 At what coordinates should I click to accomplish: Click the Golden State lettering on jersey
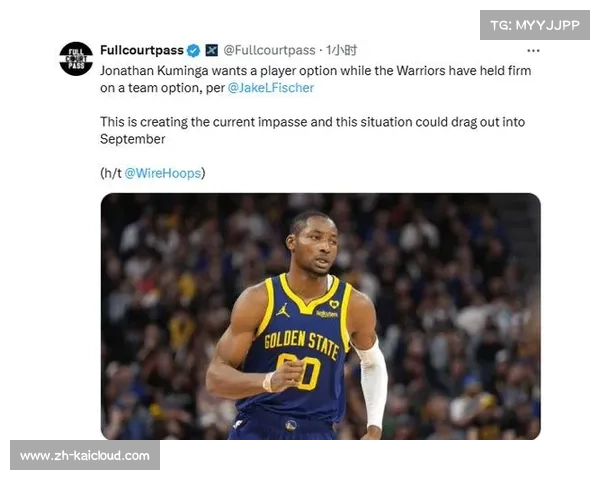click(302, 343)
